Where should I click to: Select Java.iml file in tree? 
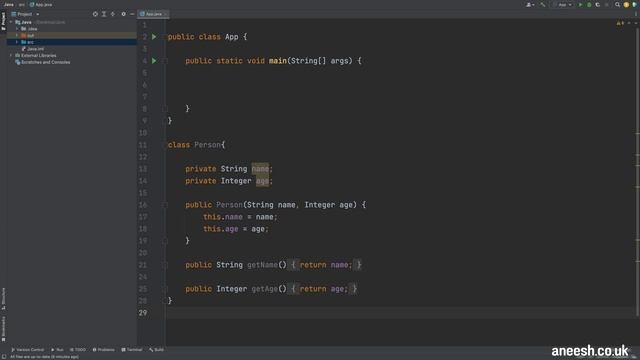[x=33, y=49]
